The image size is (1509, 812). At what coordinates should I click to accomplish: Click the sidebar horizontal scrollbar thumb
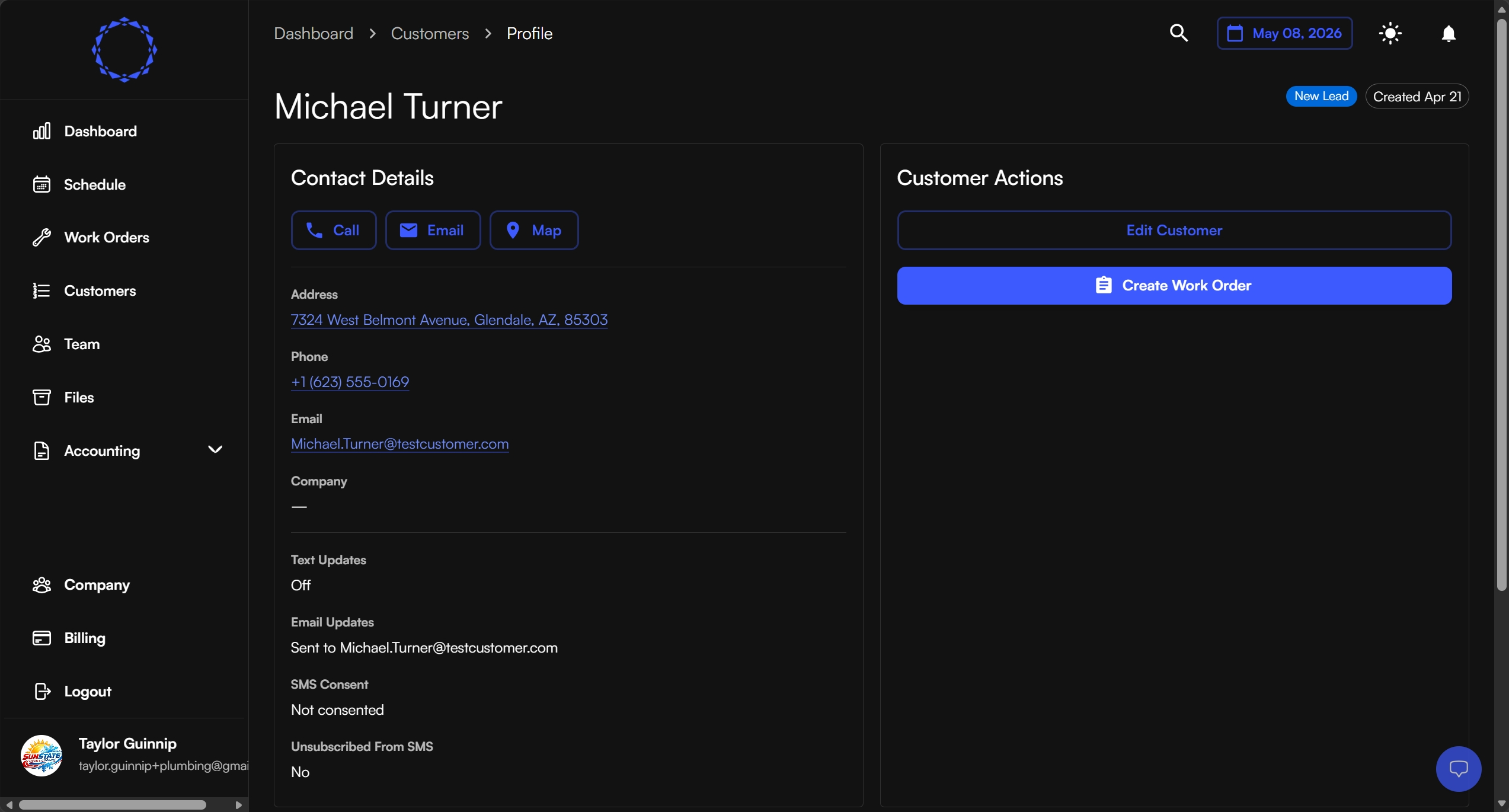point(112,805)
